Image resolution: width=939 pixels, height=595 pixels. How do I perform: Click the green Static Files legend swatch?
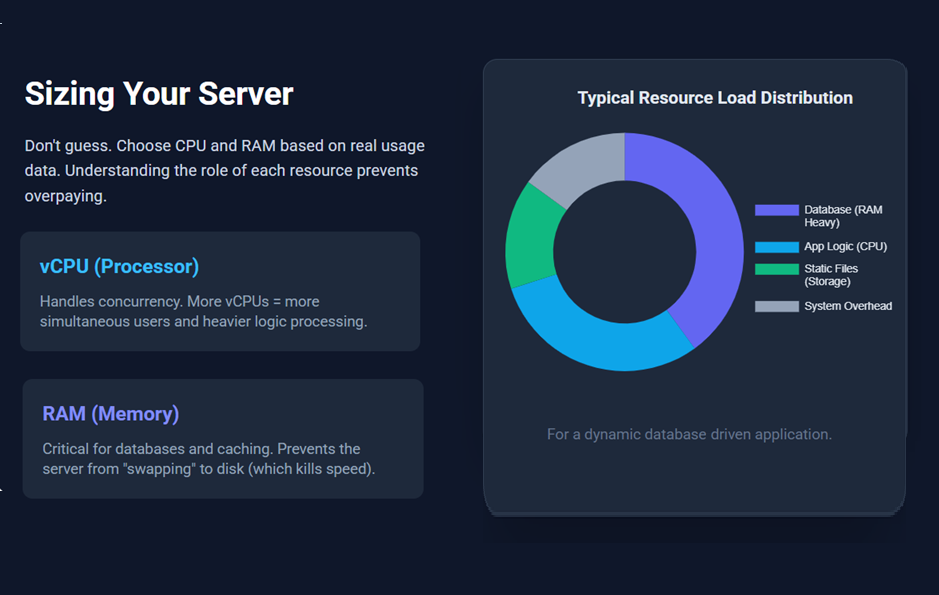tap(776, 269)
